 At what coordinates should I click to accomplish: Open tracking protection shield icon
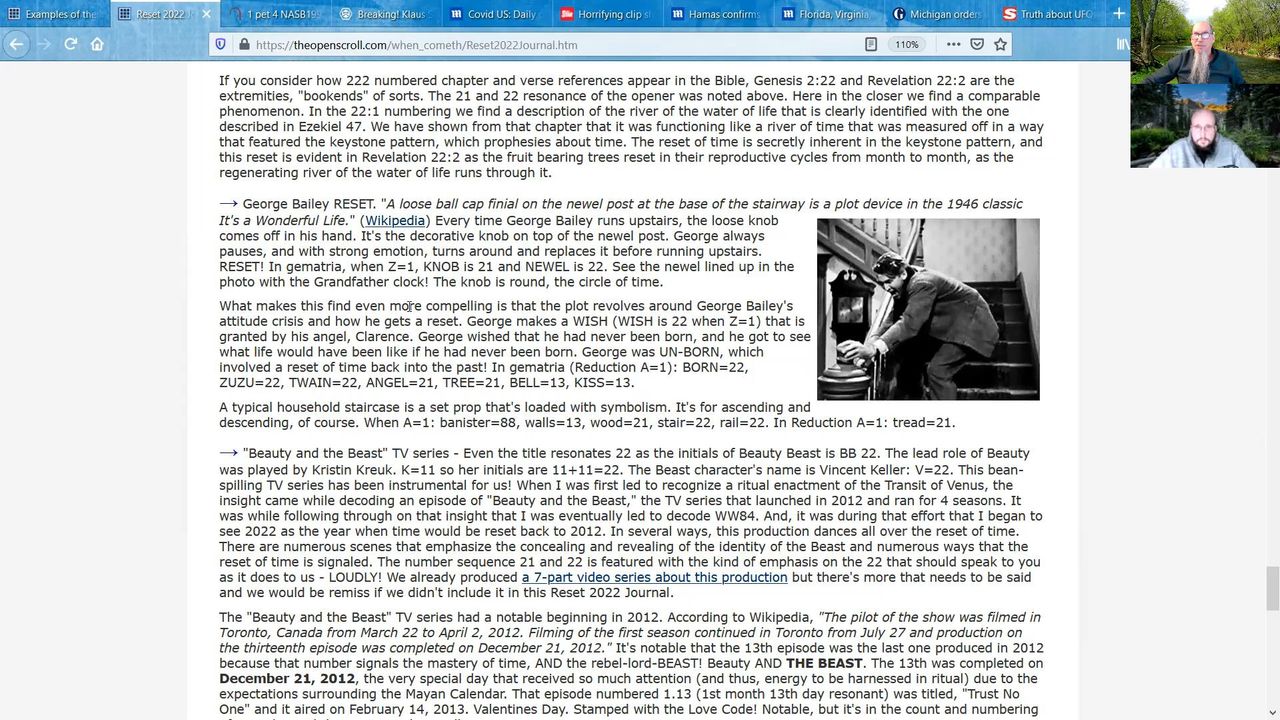click(x=220, y=45)
